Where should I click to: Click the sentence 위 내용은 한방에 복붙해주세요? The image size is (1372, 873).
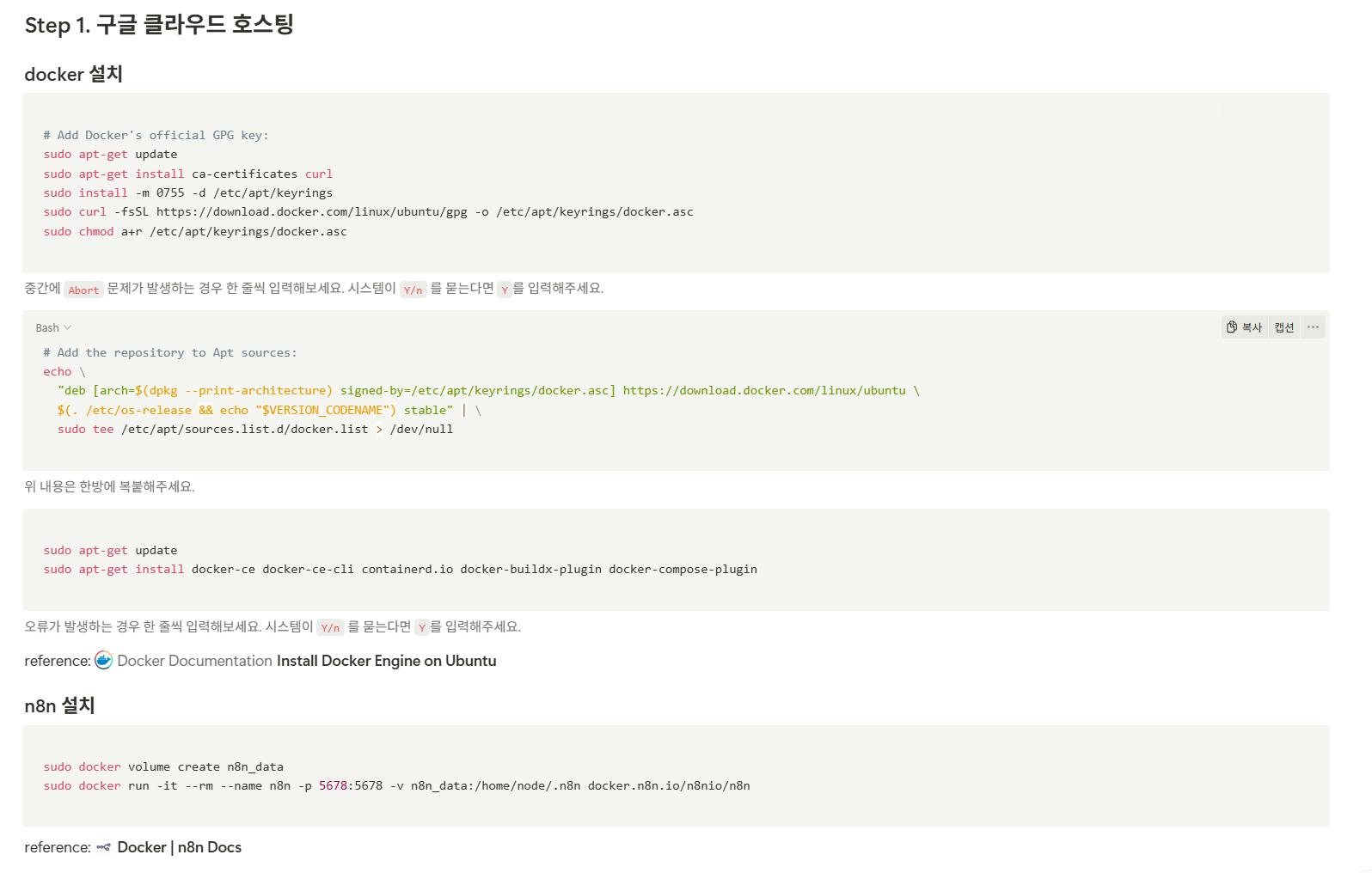tap(109, 486)
